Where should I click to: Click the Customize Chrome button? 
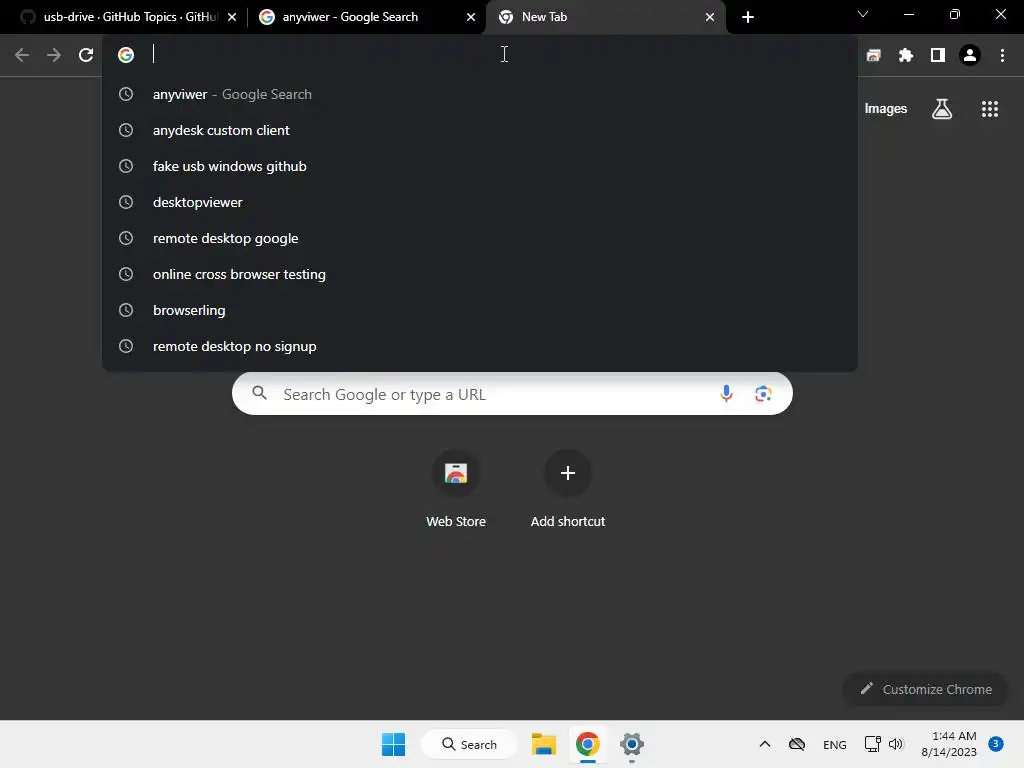pyautogui.click(x=925, y=689)
